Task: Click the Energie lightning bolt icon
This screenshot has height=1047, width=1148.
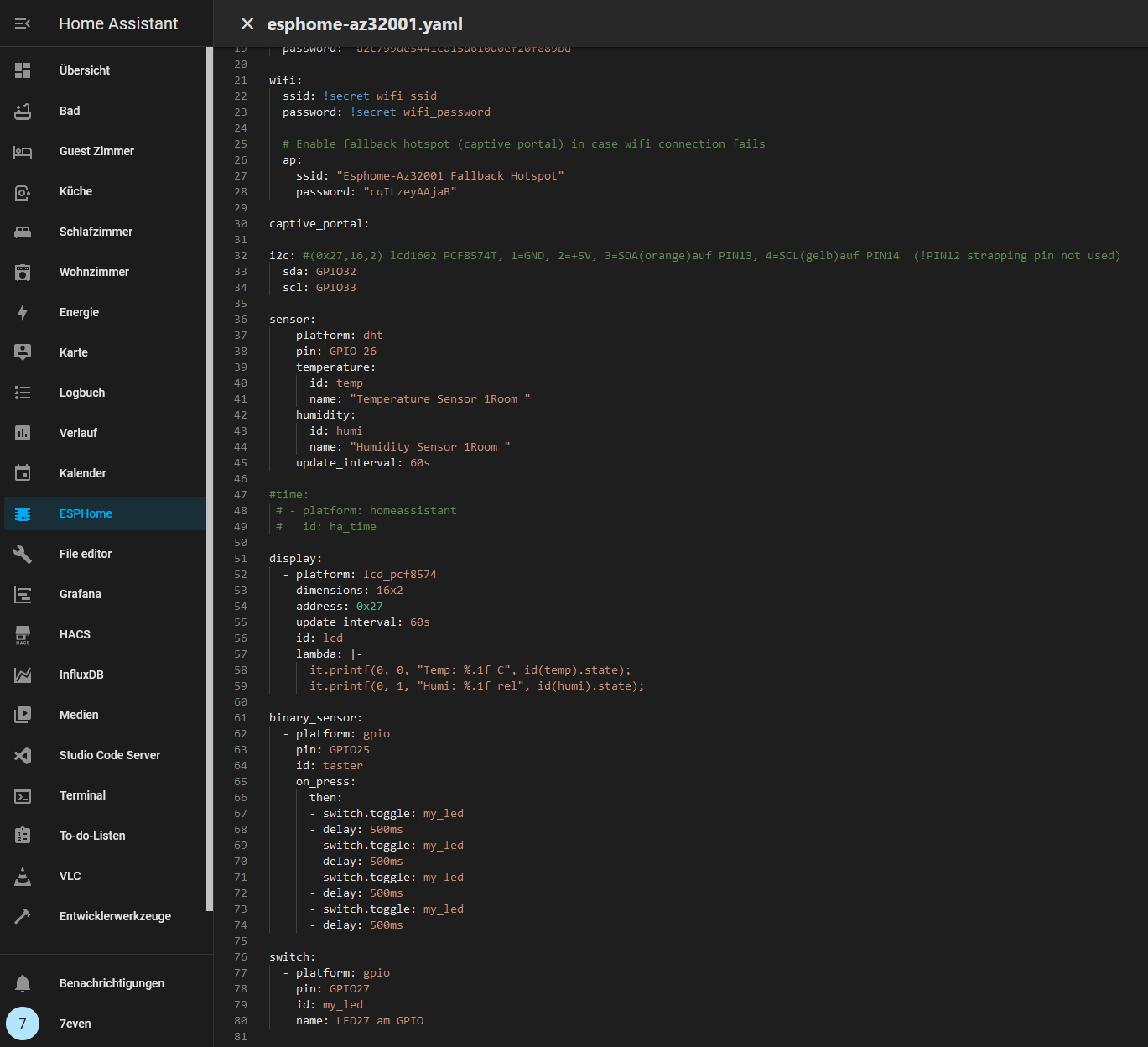Action: pos(23,312)
